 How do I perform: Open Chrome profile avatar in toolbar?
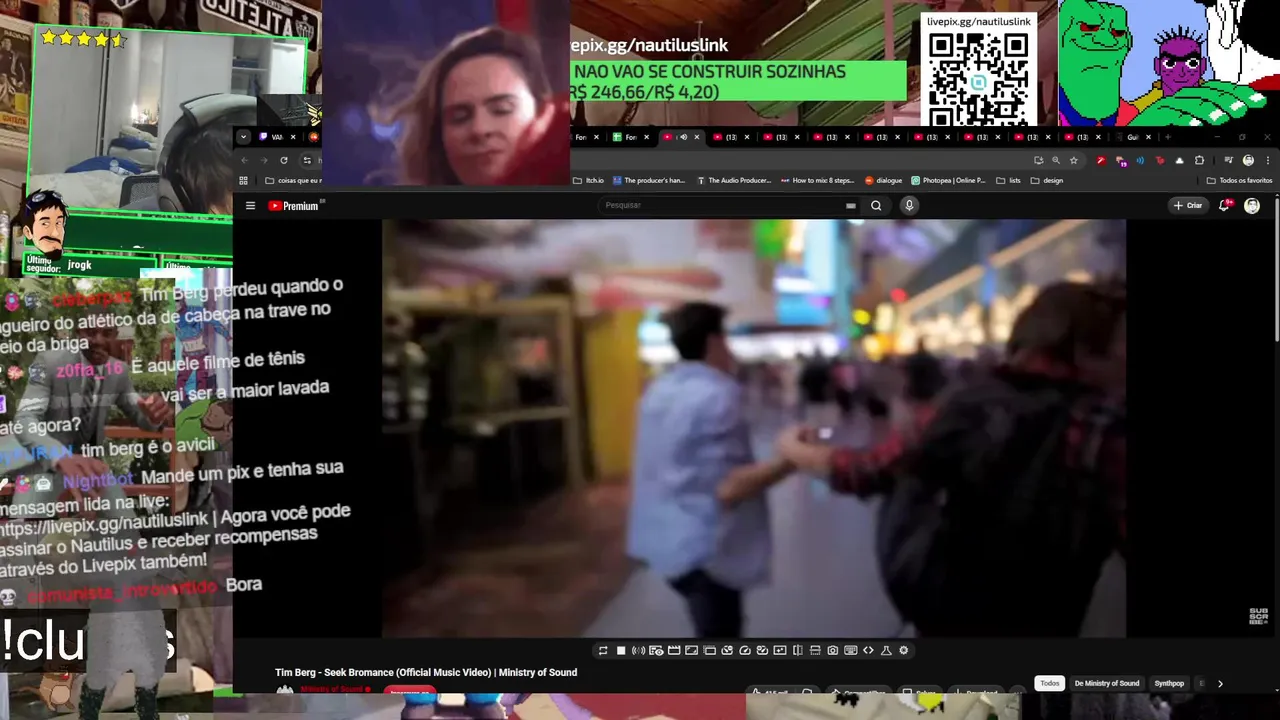(x=1248, y=160)
